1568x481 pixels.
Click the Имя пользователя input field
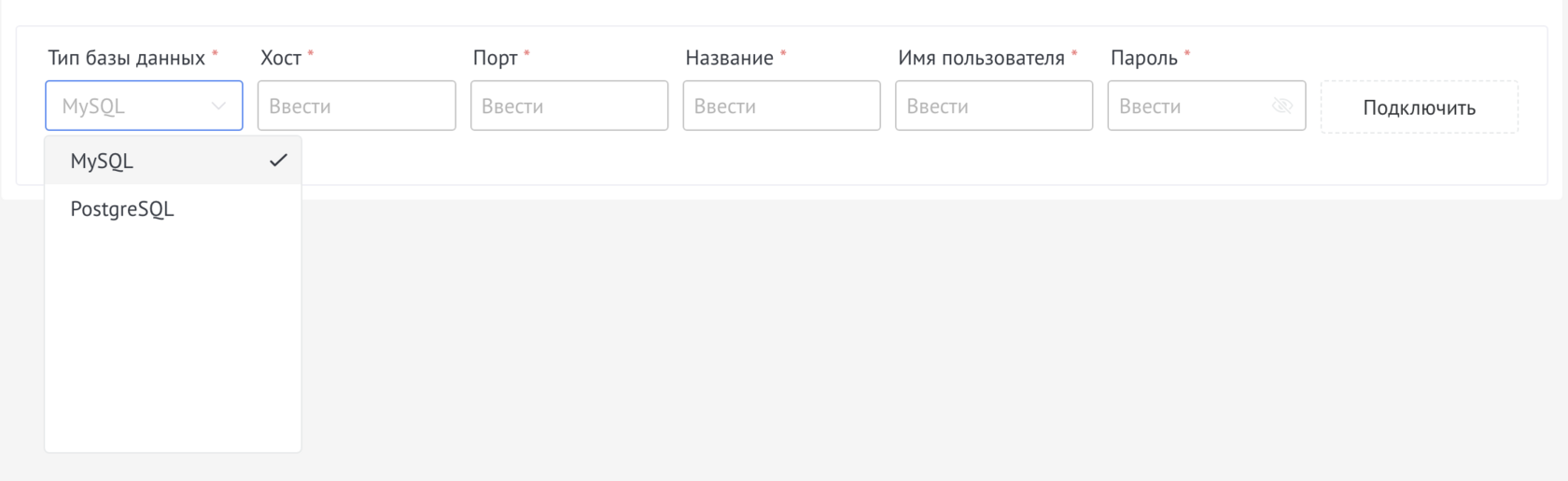point(994,106)
